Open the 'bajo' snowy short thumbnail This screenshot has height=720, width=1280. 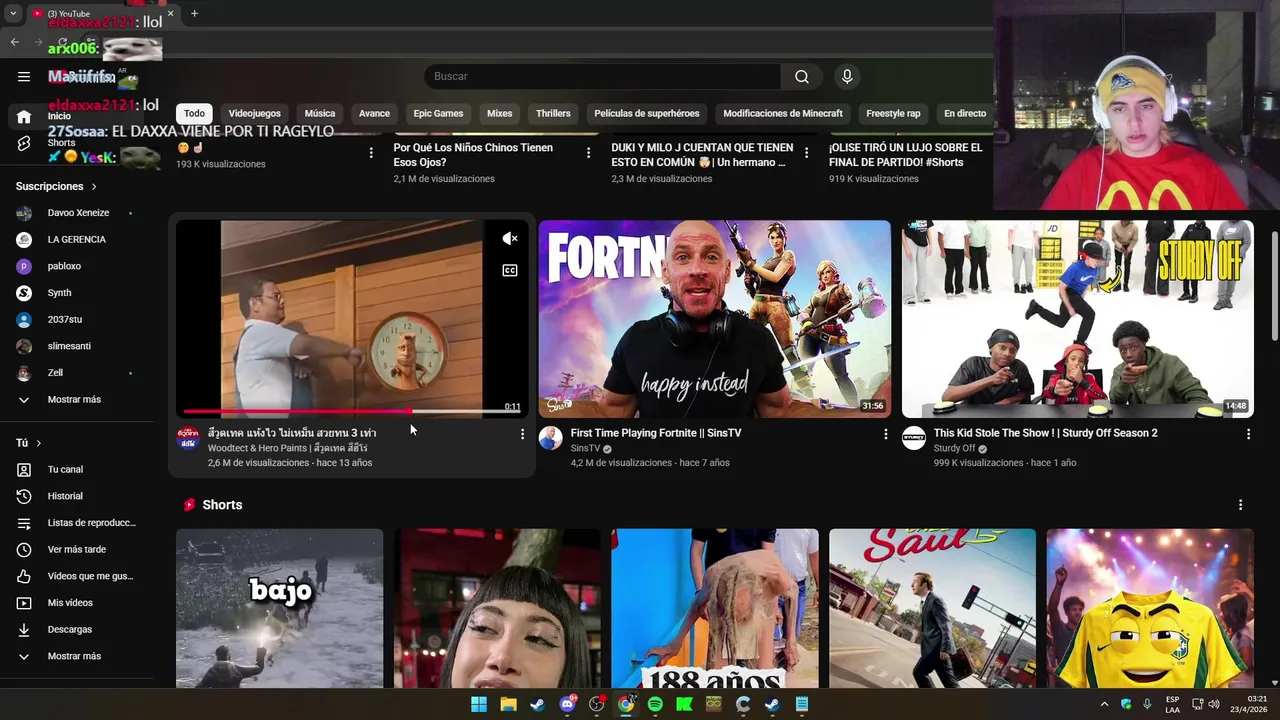coord(279,608)
